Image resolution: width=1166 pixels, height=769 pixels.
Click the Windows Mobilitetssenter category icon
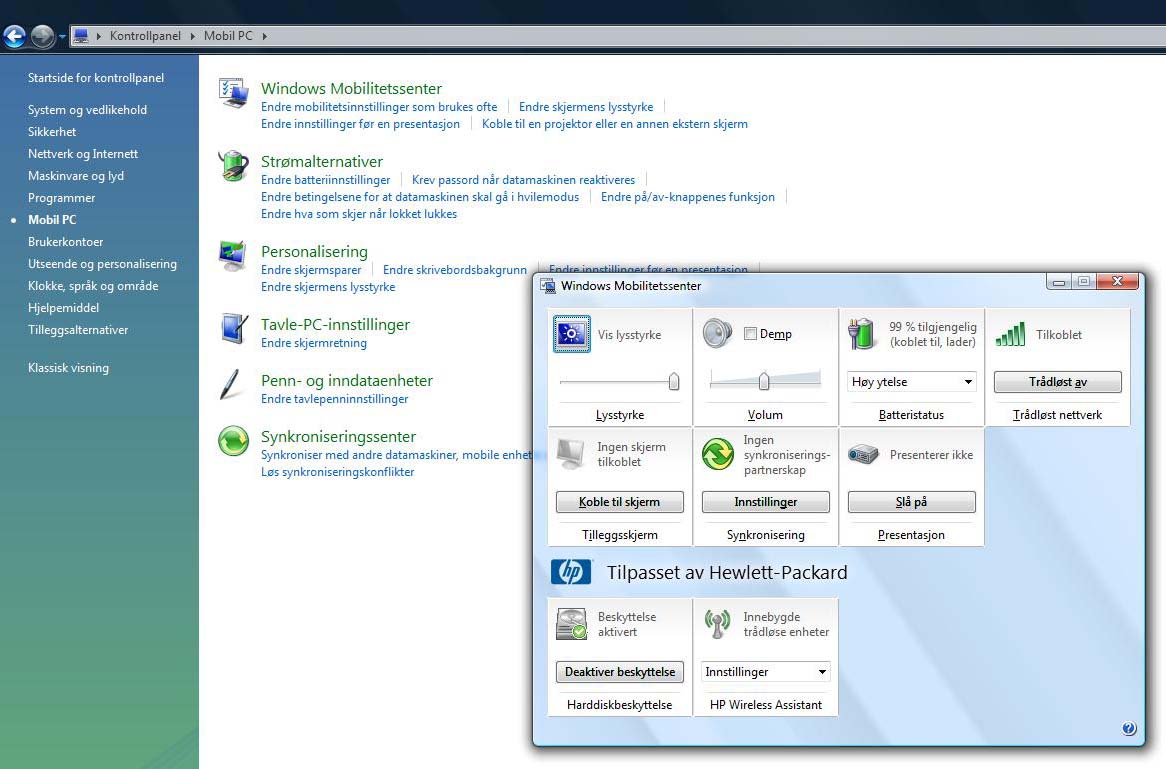coord(233,93)
